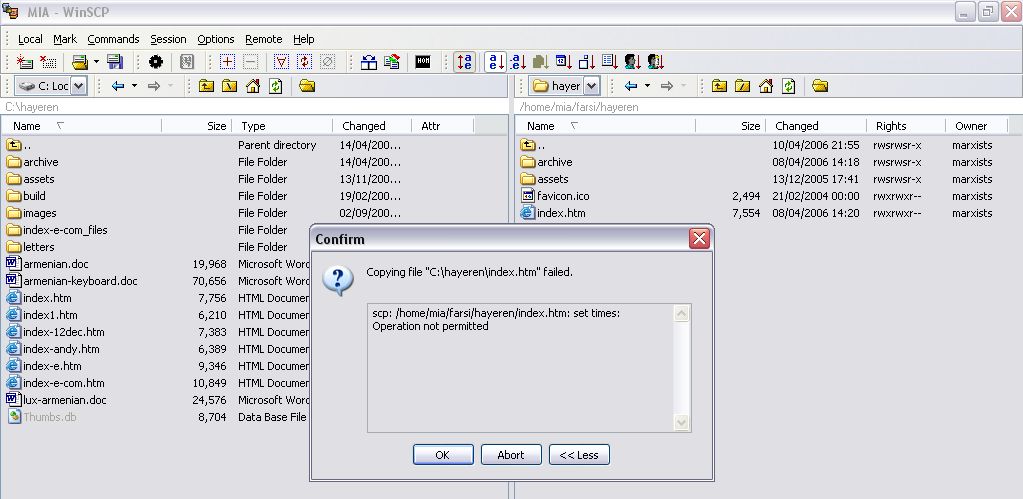Open the local drive C: dropdown
The height and width of the screenshot is (499, 1023).
tap(79, 86)
